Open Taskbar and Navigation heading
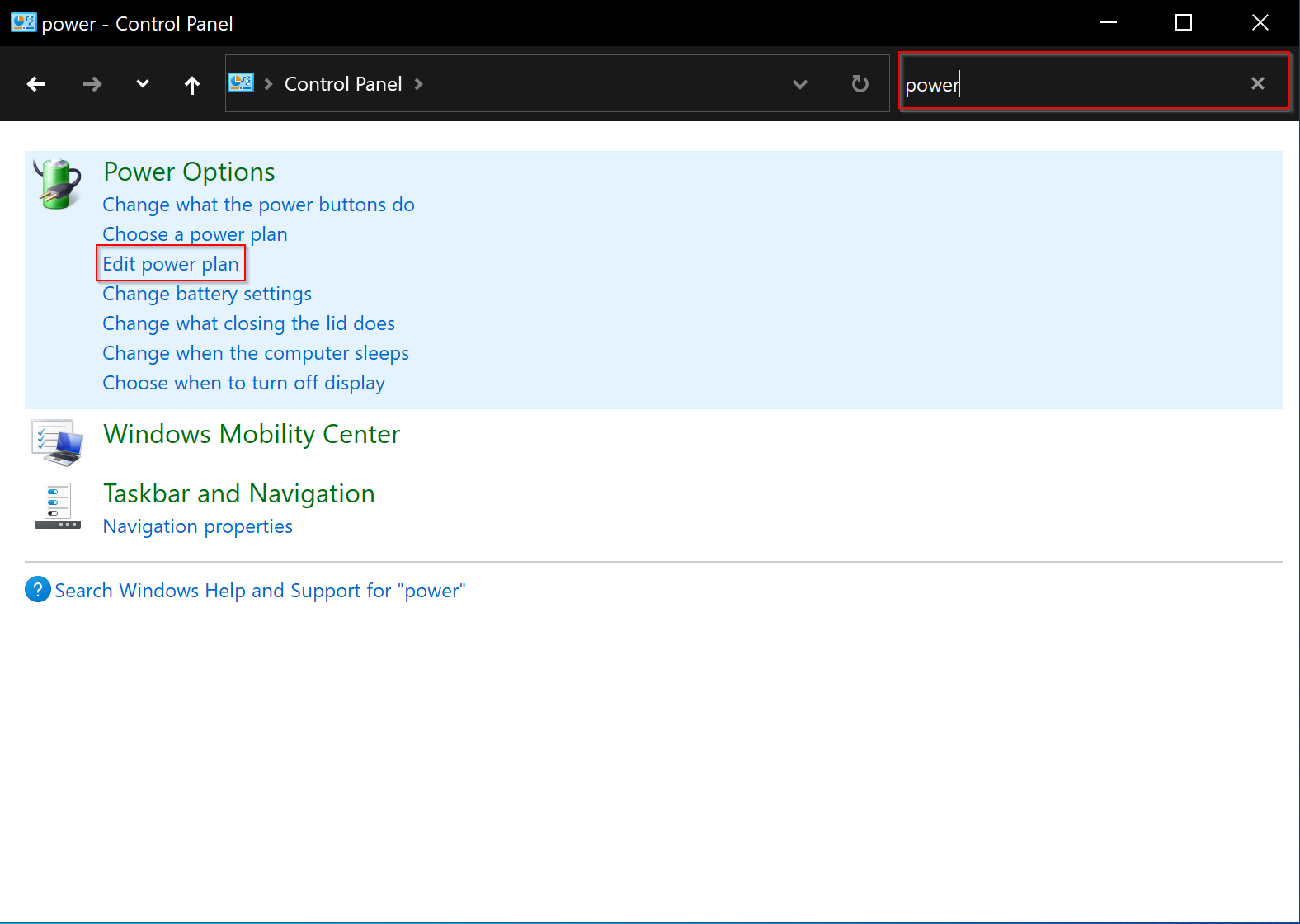The width and height of the screenshot is (1300, 924). pos(239,493)
